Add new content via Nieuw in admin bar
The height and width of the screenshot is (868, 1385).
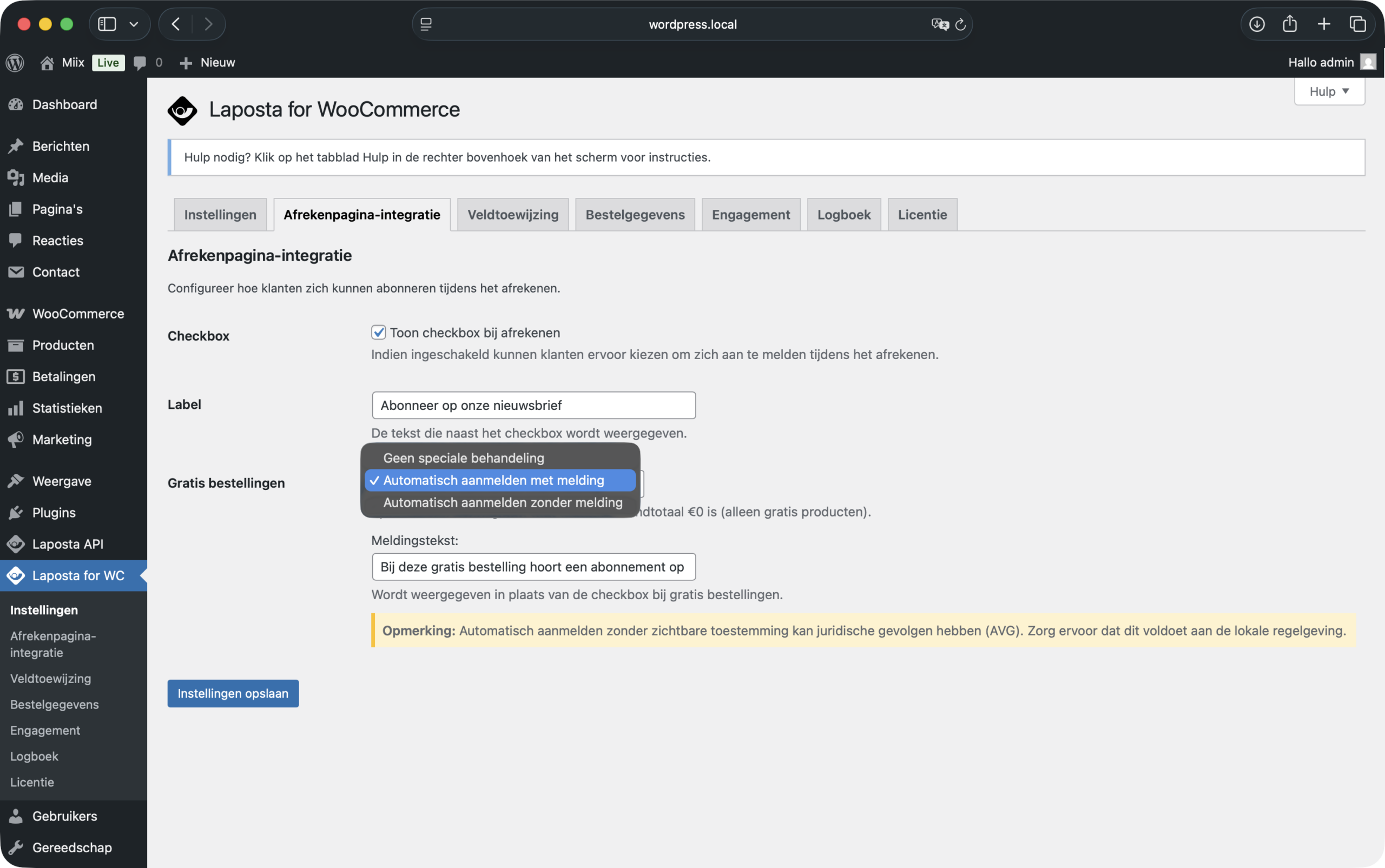tap(207, 63)
